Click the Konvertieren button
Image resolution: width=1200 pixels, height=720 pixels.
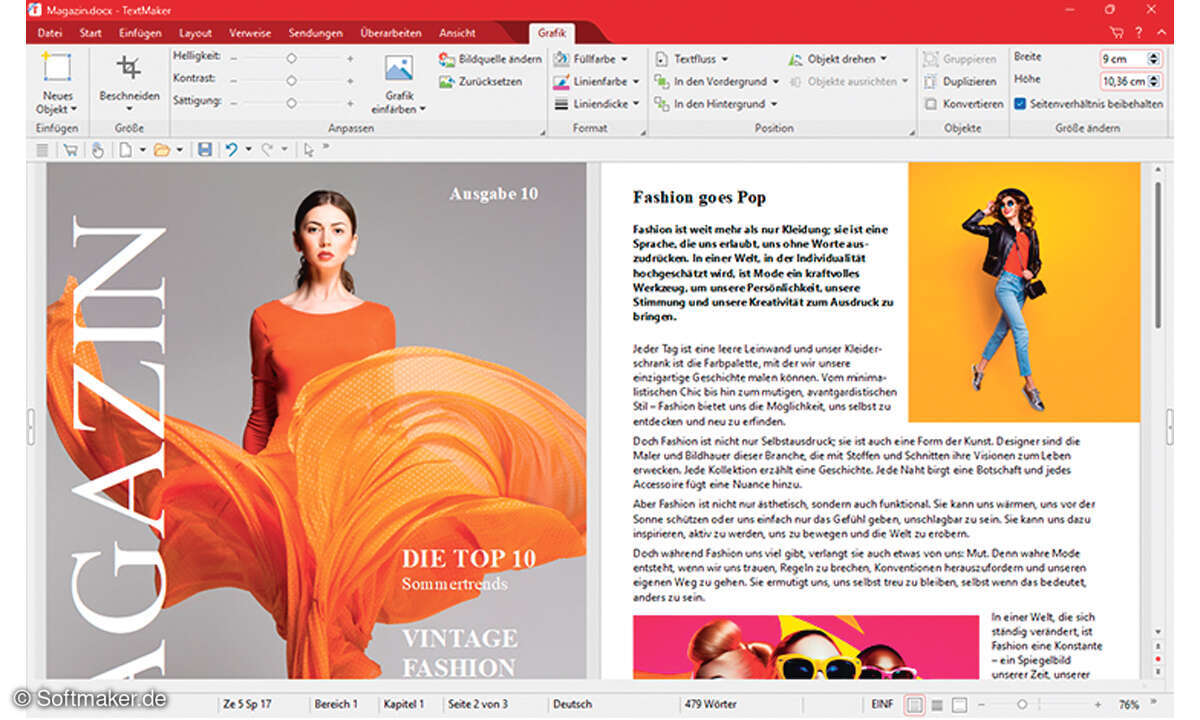[964, 104]
